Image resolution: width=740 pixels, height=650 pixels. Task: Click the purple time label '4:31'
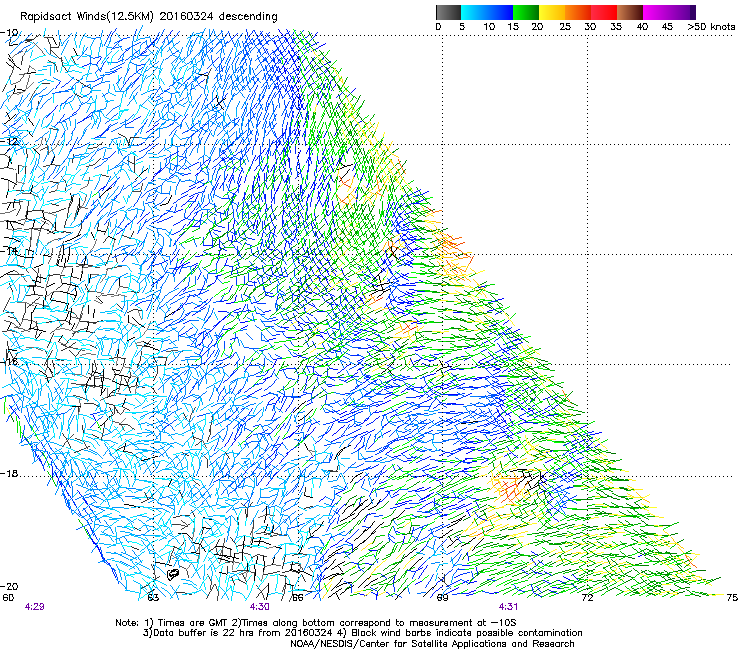coord(508,607)
